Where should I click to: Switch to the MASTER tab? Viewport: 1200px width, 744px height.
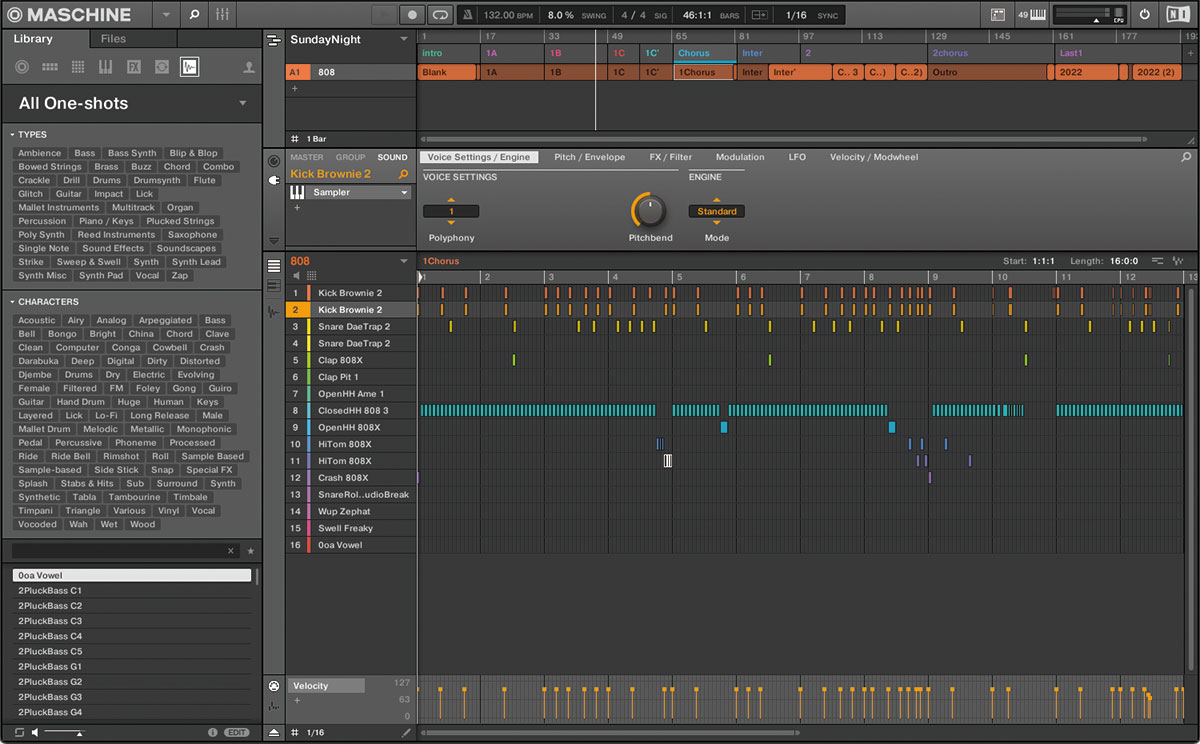pos(306,157)
